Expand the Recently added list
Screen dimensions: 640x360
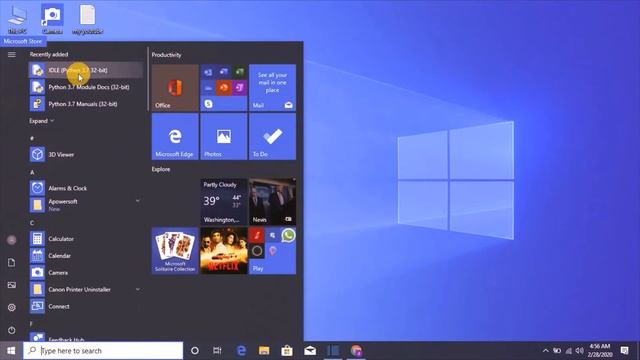click(41, 121)
